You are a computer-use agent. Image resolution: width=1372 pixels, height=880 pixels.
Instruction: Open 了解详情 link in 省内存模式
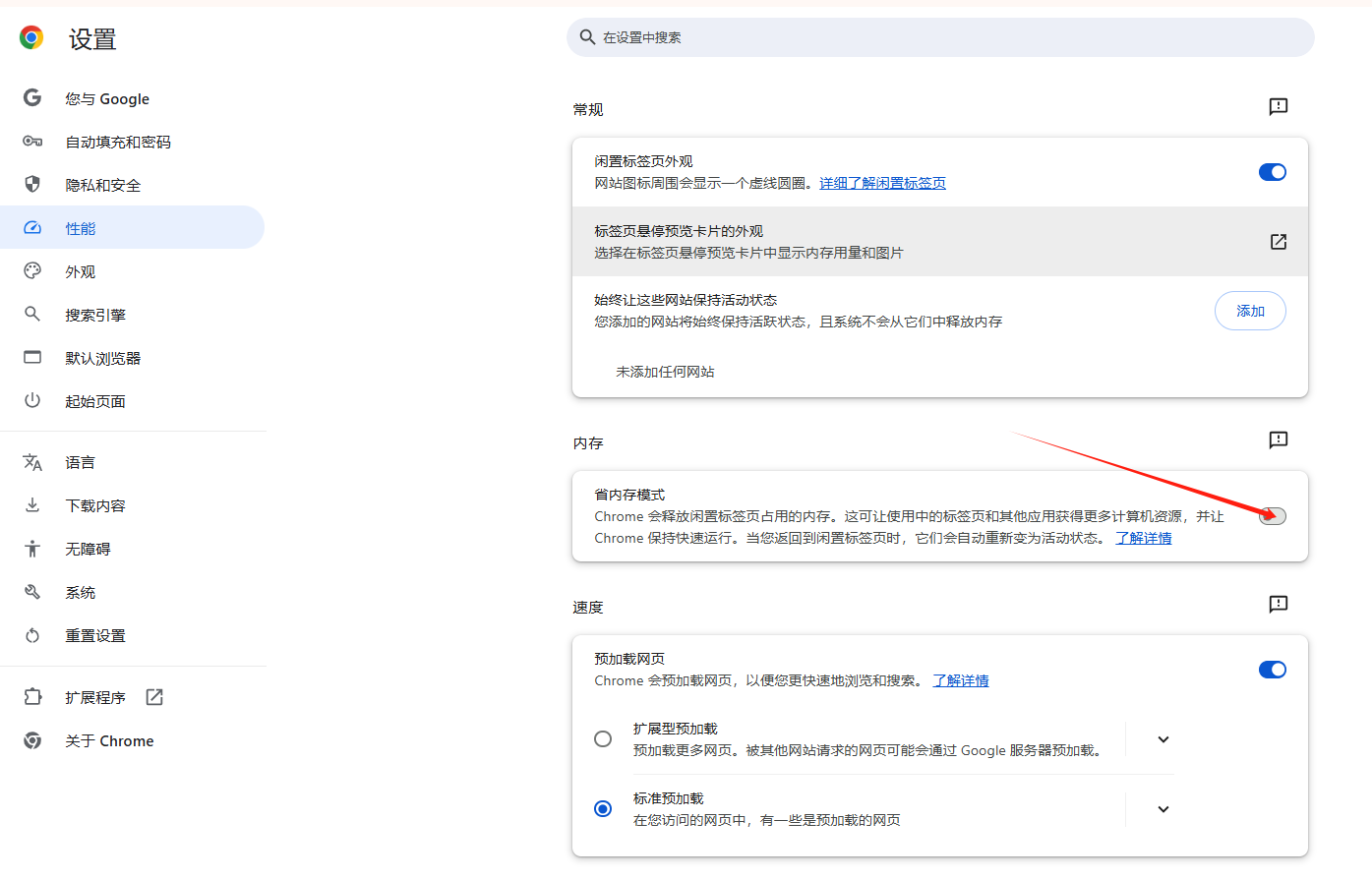[1143, 538]
